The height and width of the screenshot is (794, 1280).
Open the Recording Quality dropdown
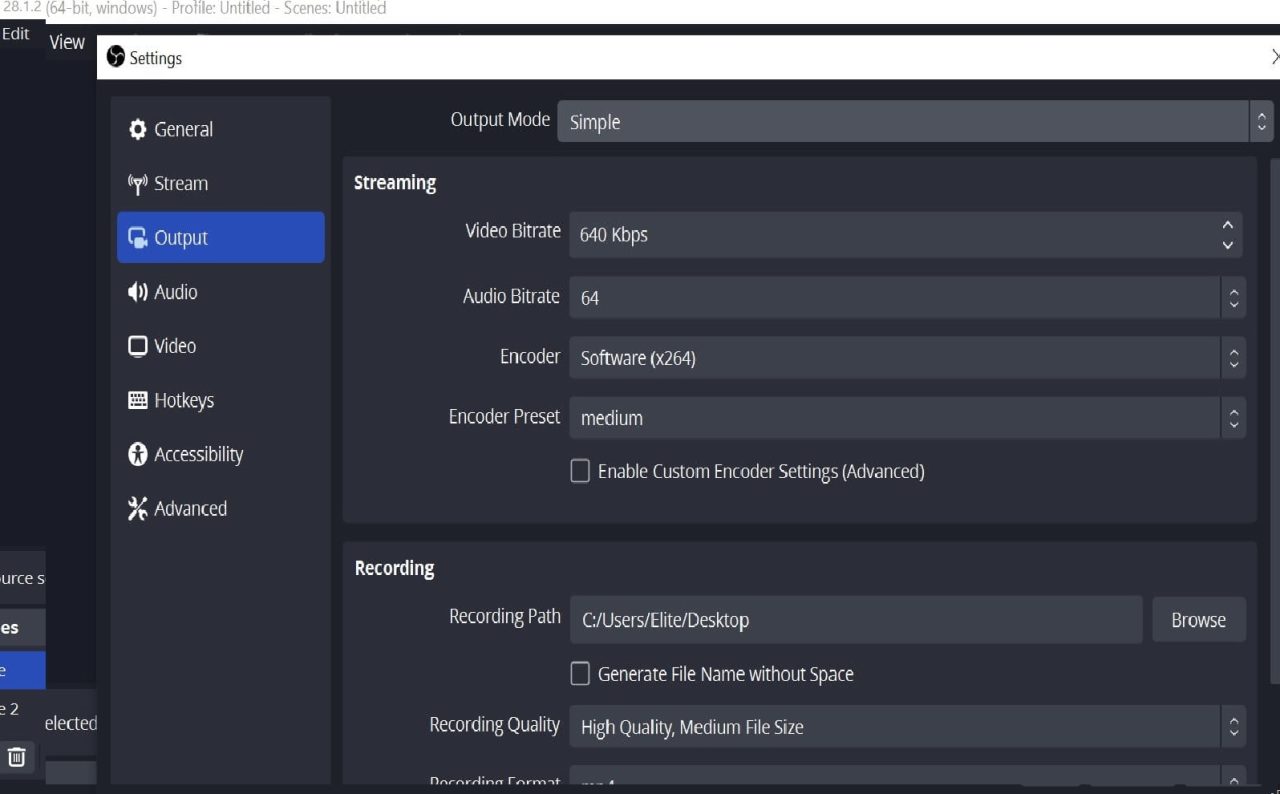click(x=907, y=727)
